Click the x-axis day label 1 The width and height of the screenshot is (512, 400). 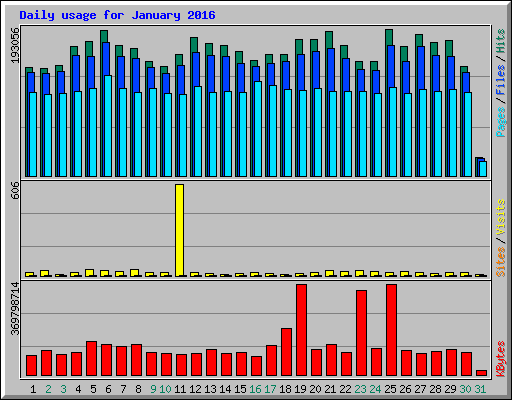(x=33, y=389)
